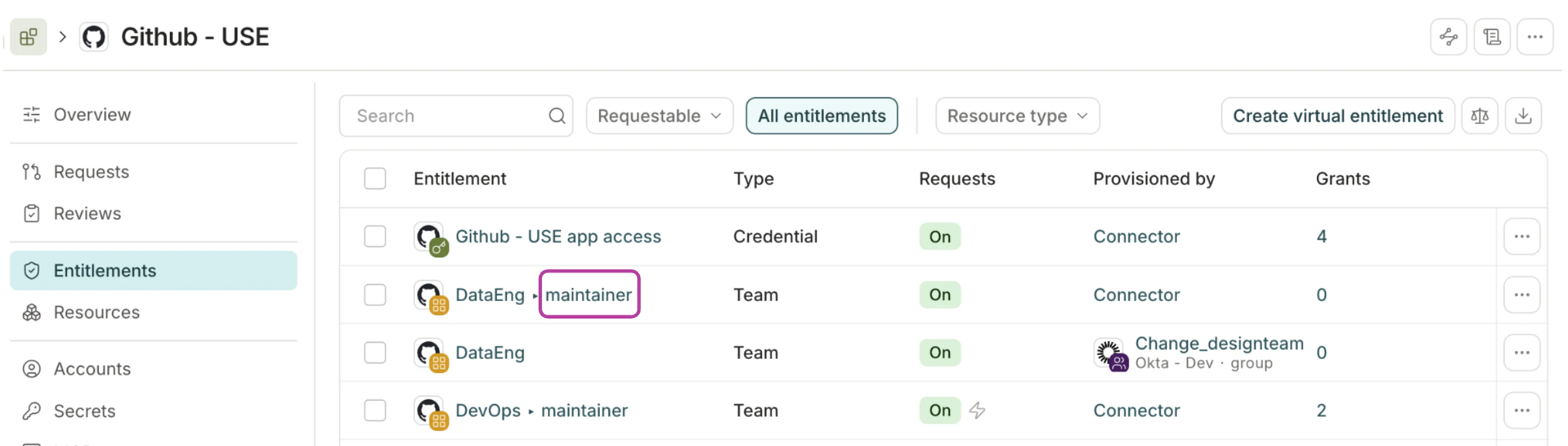Open Secrets in the sidebar
Image resolution: width=1568 pixels, height=446 pixels.
(154, 411)
